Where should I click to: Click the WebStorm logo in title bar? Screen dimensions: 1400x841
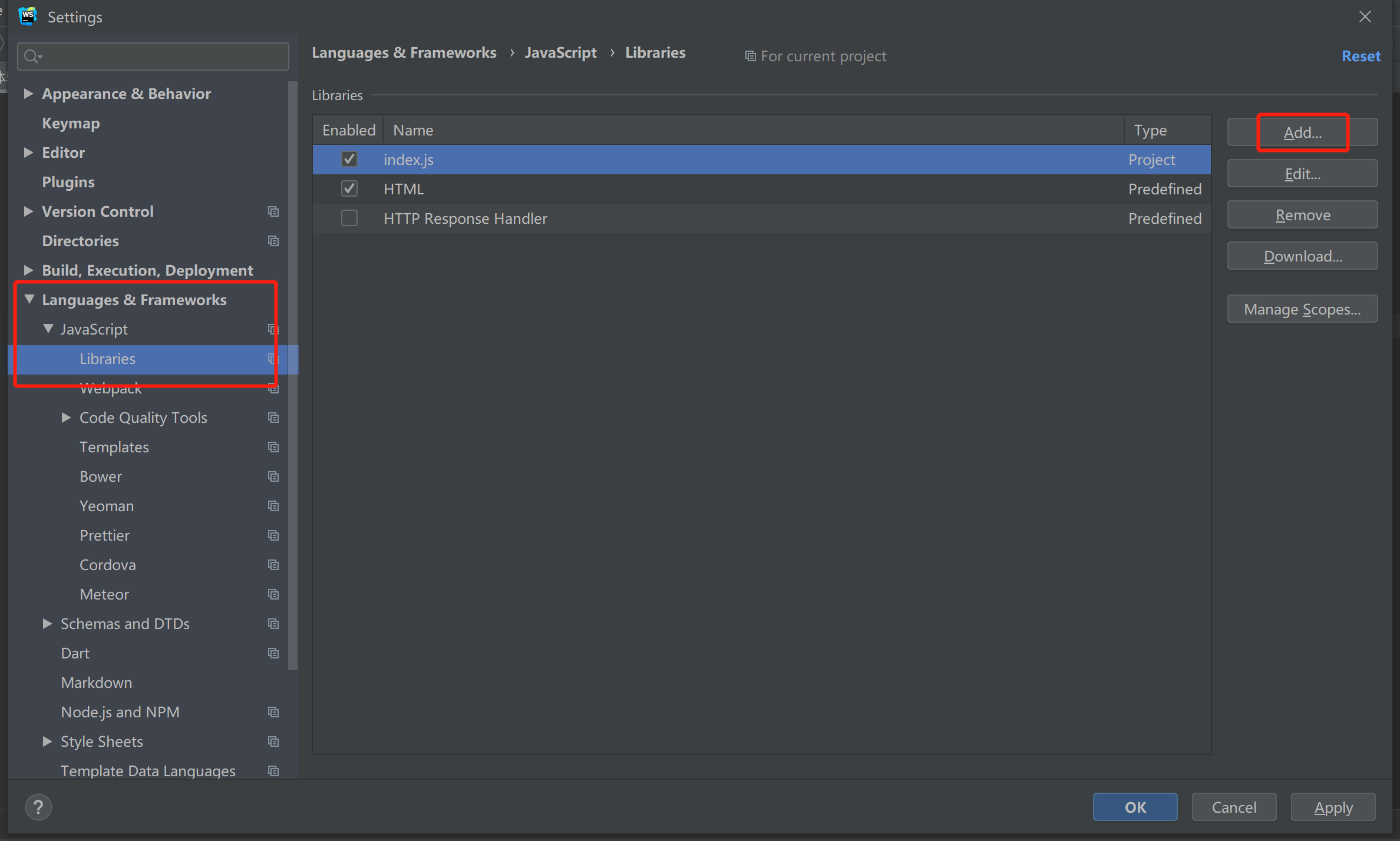[28, 16]
